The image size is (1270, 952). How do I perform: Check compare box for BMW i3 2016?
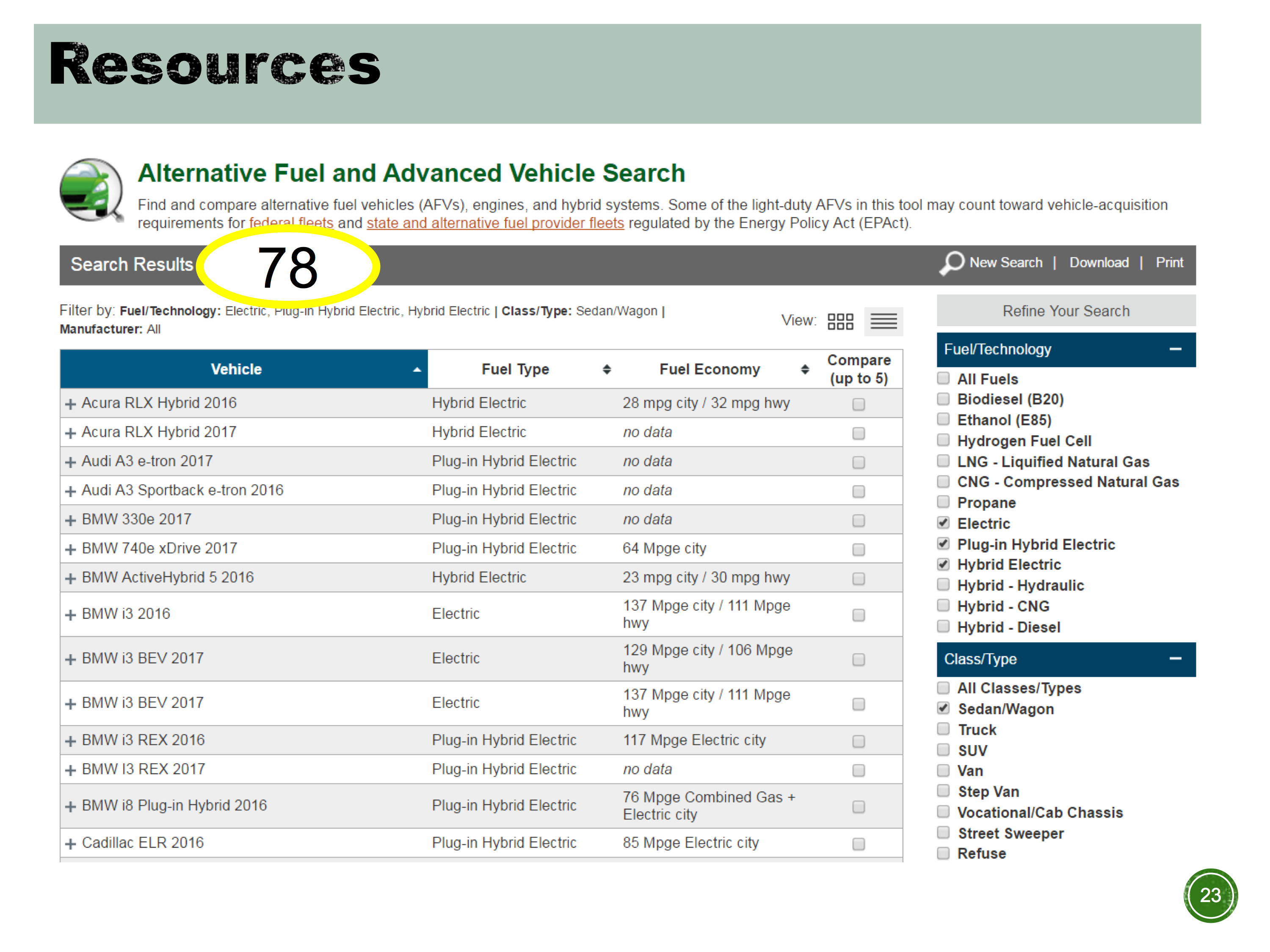(x=859, y=615)
